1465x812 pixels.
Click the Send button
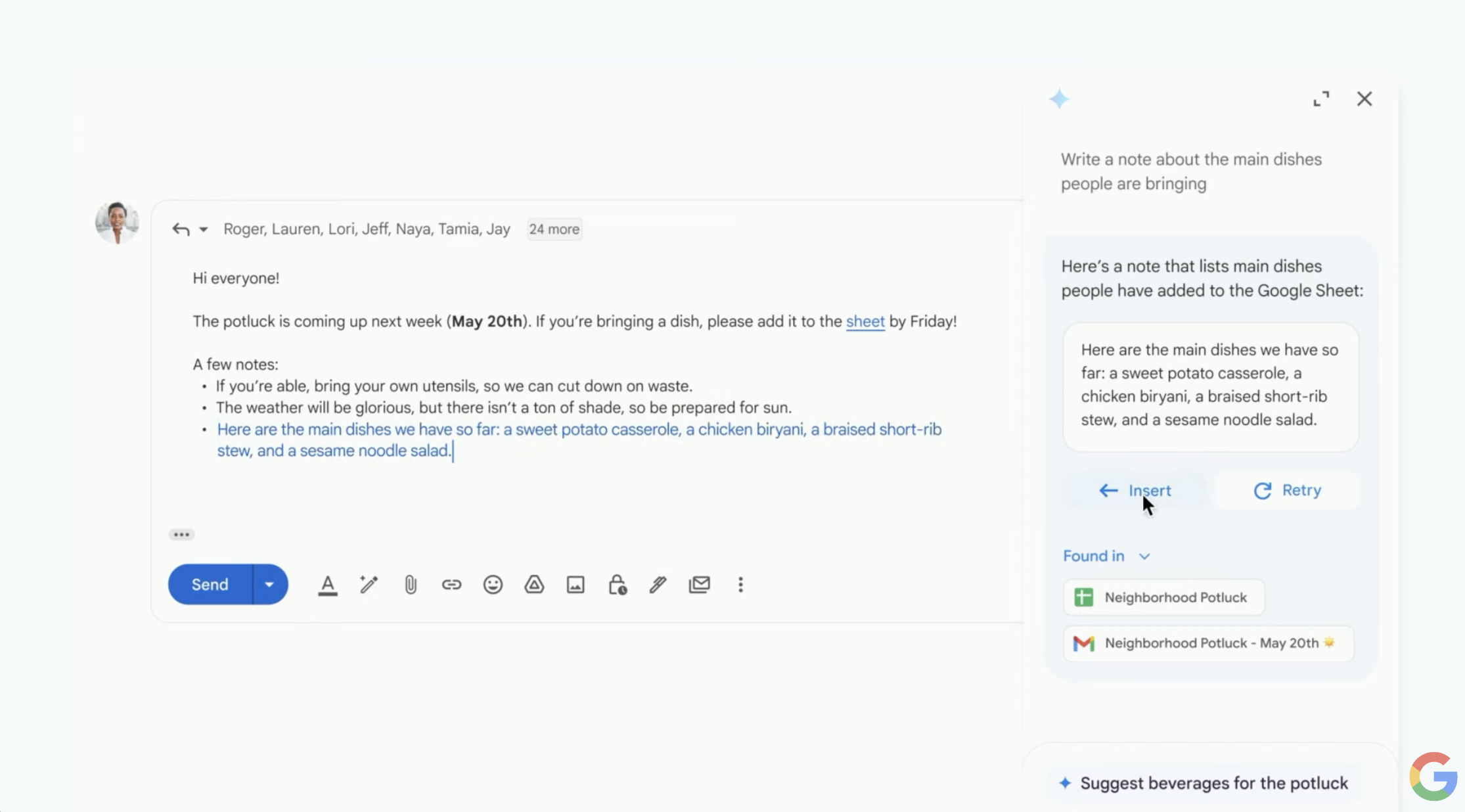210,585
